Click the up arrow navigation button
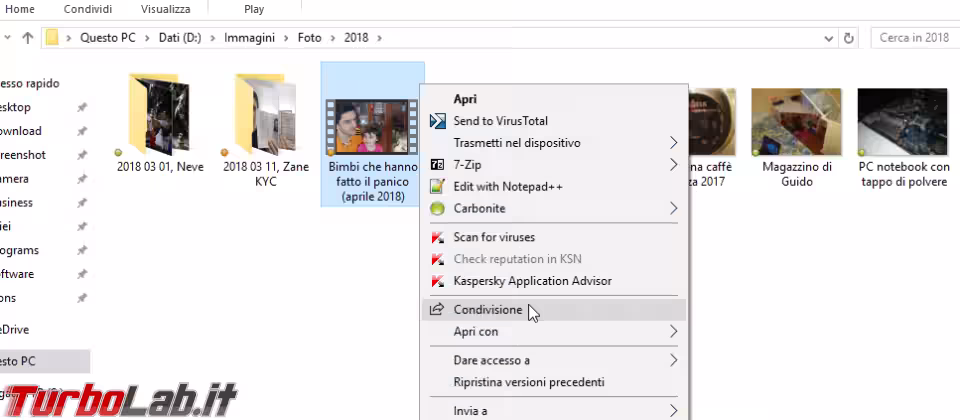 pyautogui.click(x=27, y=38)
